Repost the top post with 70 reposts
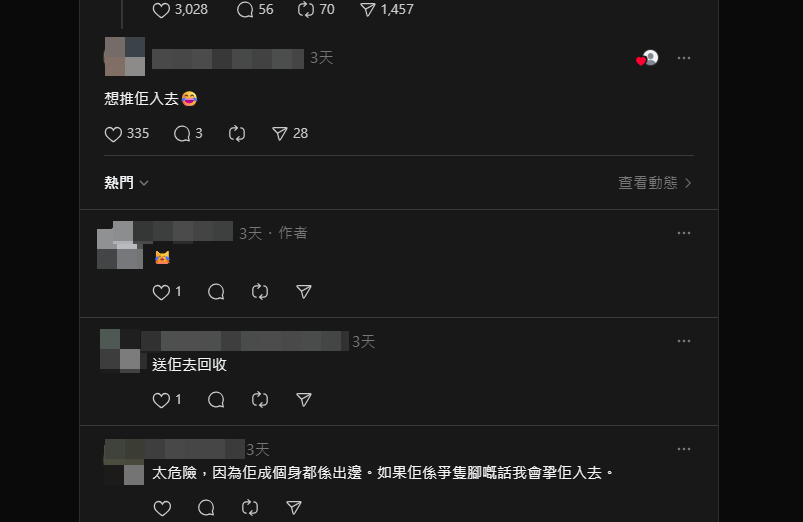 pyautogui.click(x=316, y=10)
